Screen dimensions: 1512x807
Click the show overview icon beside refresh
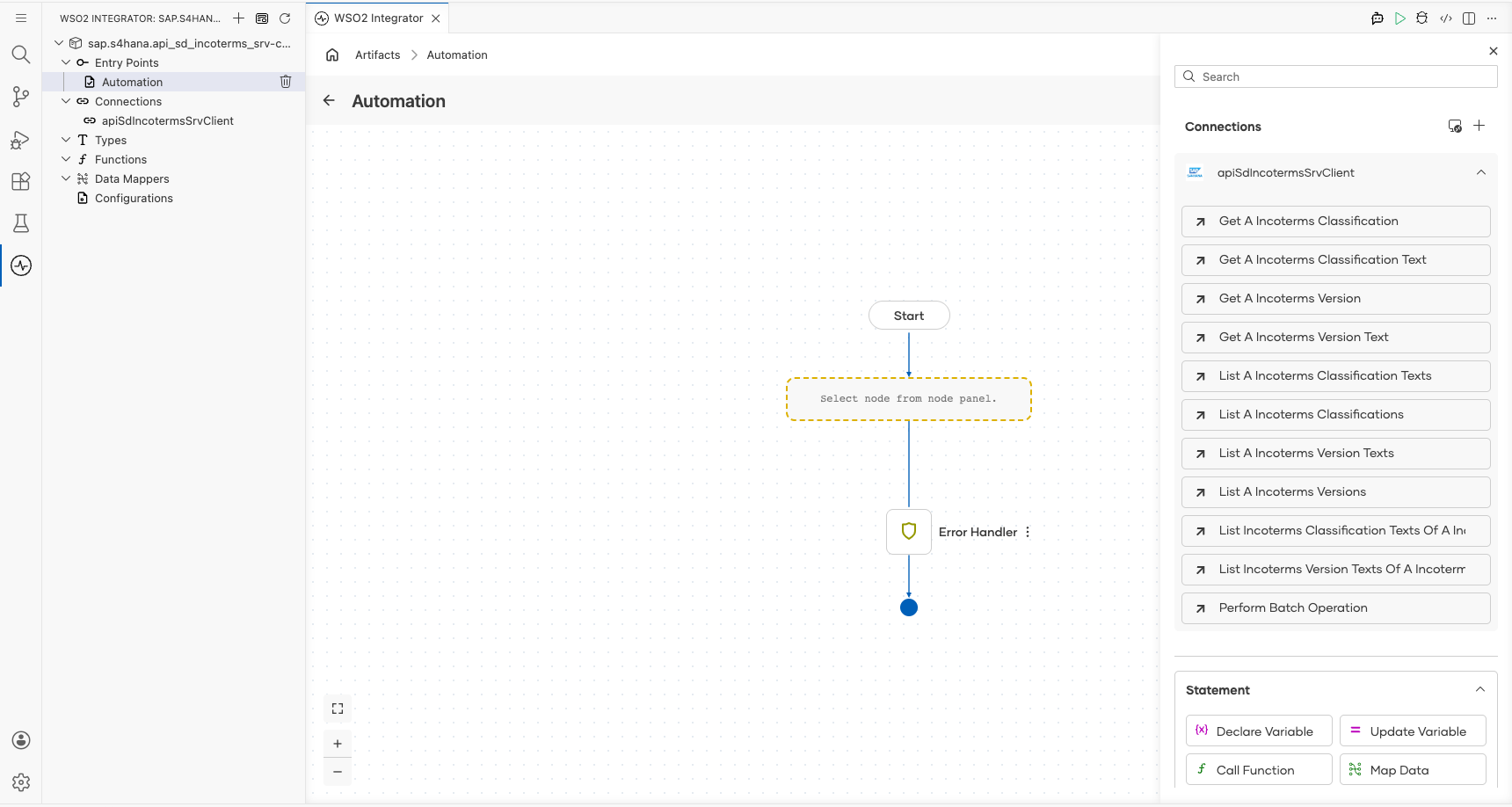(262, 18)
